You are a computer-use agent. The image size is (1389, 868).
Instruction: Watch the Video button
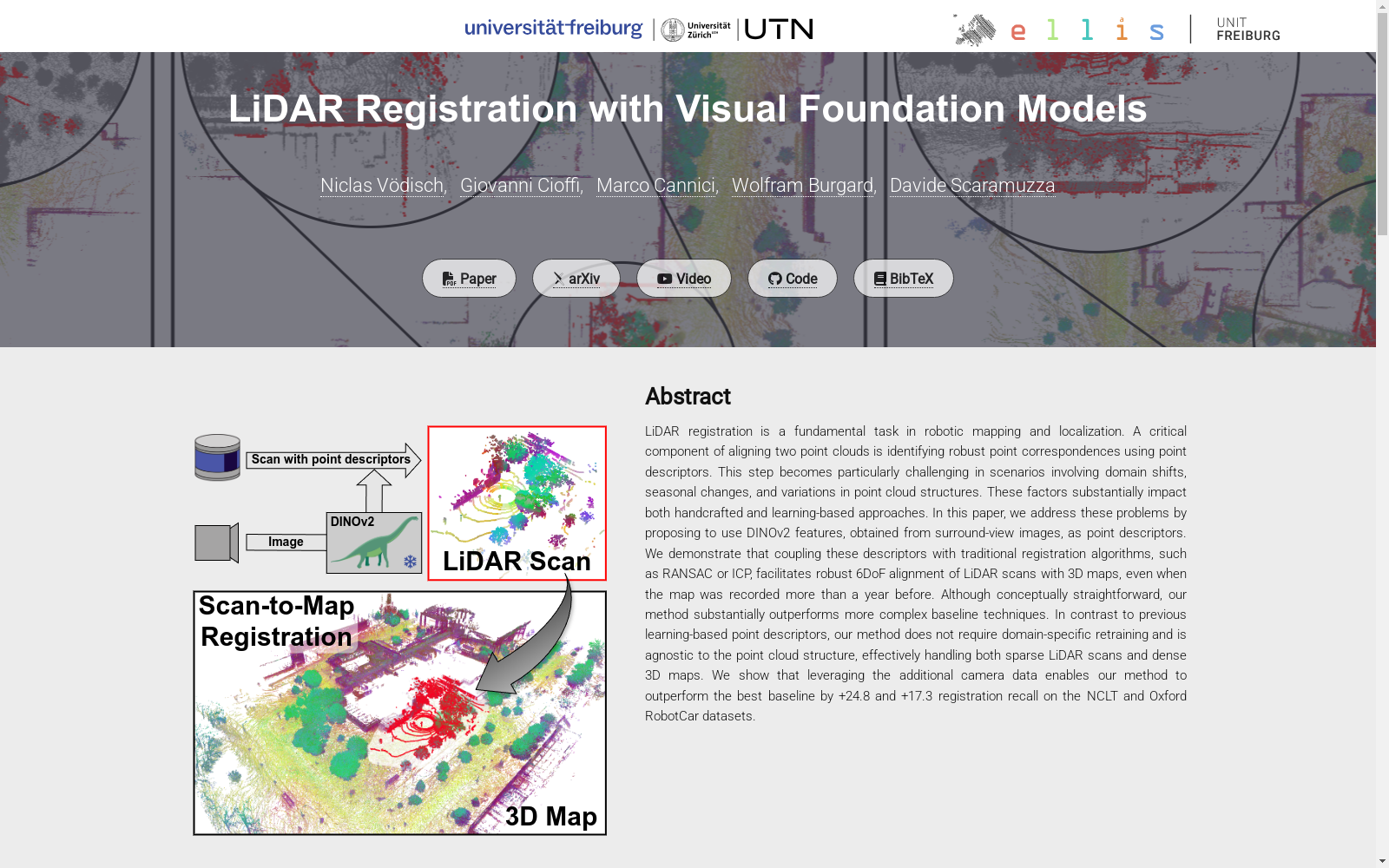(684, 279)
